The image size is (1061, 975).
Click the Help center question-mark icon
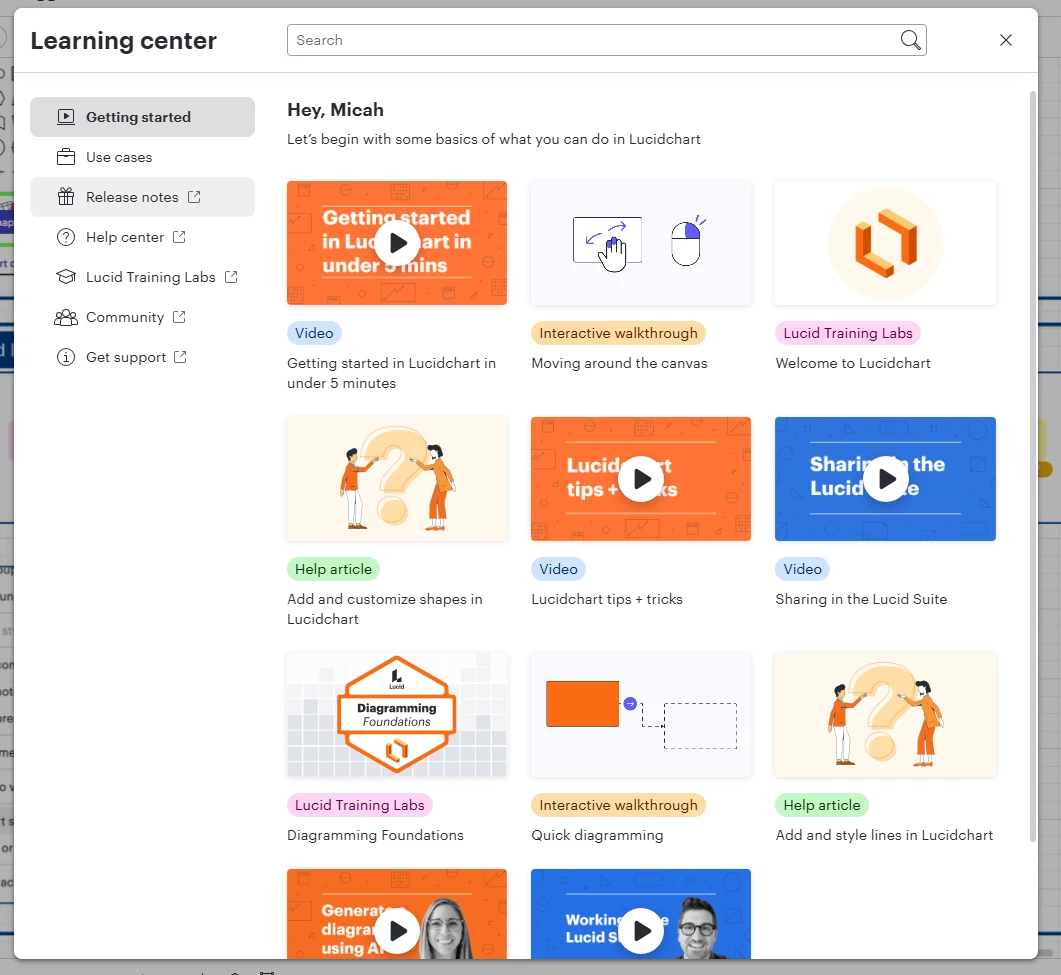[x=66, y=237]
